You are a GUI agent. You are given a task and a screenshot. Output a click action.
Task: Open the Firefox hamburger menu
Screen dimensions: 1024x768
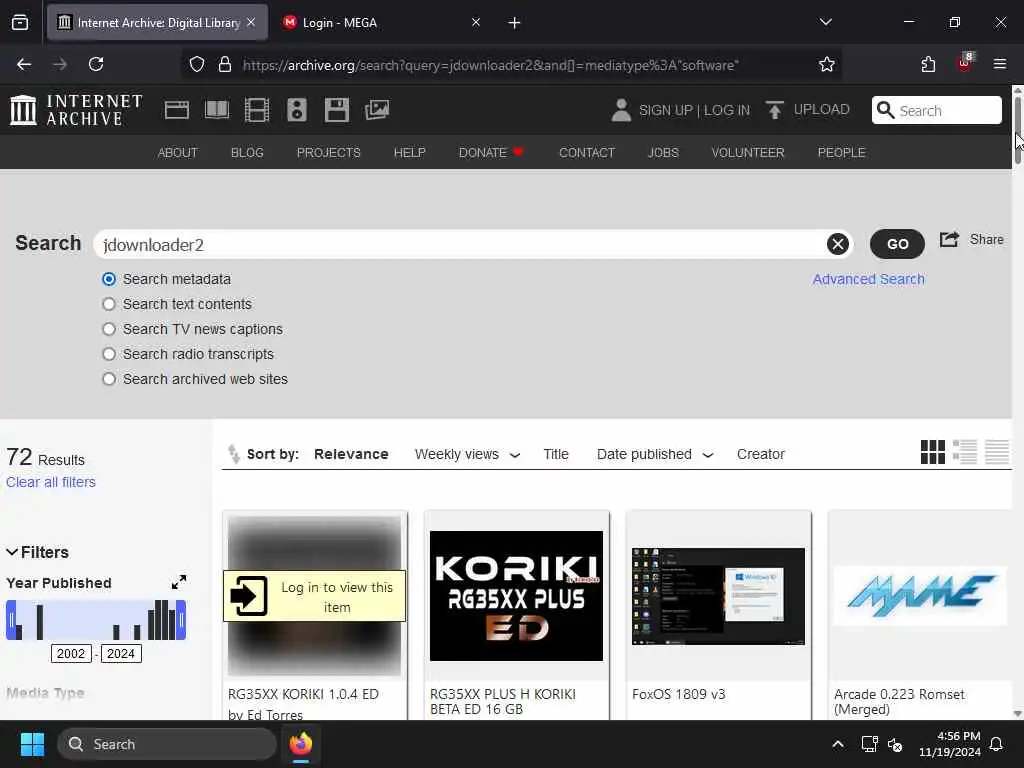[x=999, y=64]
